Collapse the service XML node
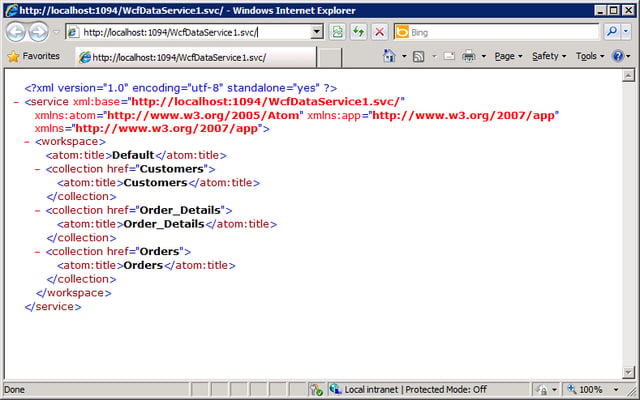 point(16,102)
